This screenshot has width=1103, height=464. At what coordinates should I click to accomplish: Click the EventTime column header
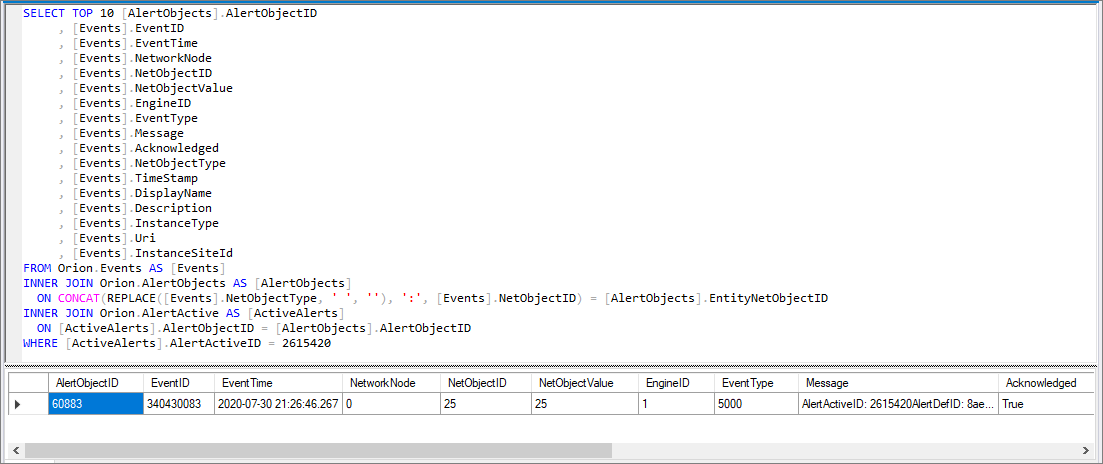click(279, 383)
